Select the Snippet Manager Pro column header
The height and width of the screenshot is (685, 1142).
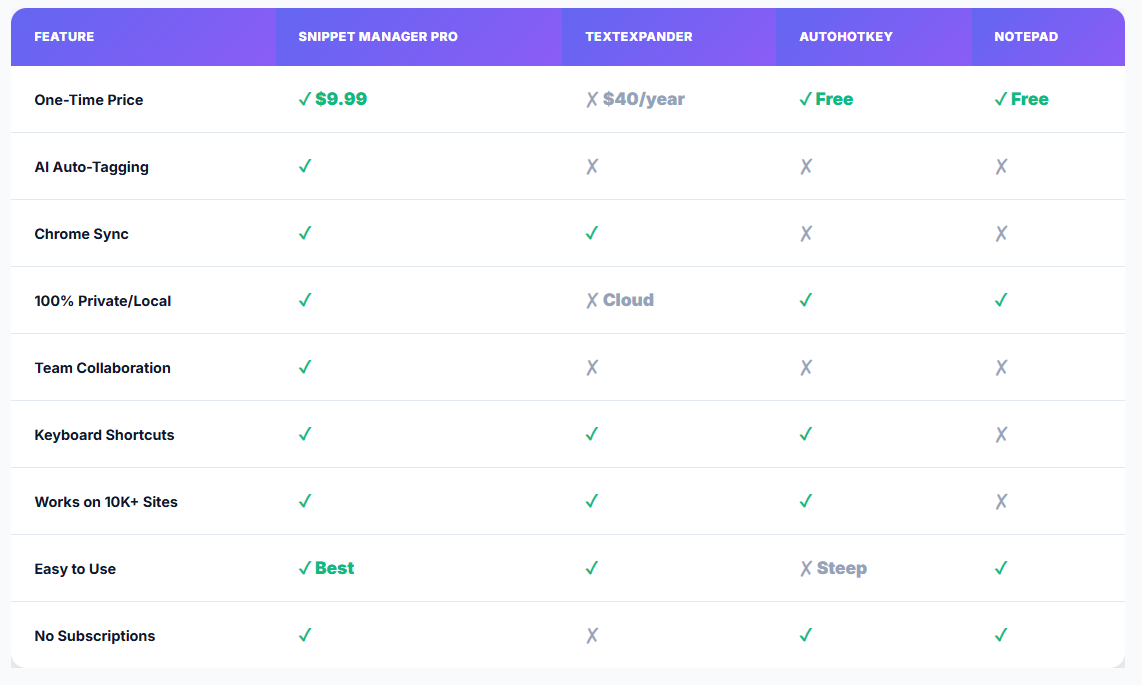click(378, 37)
